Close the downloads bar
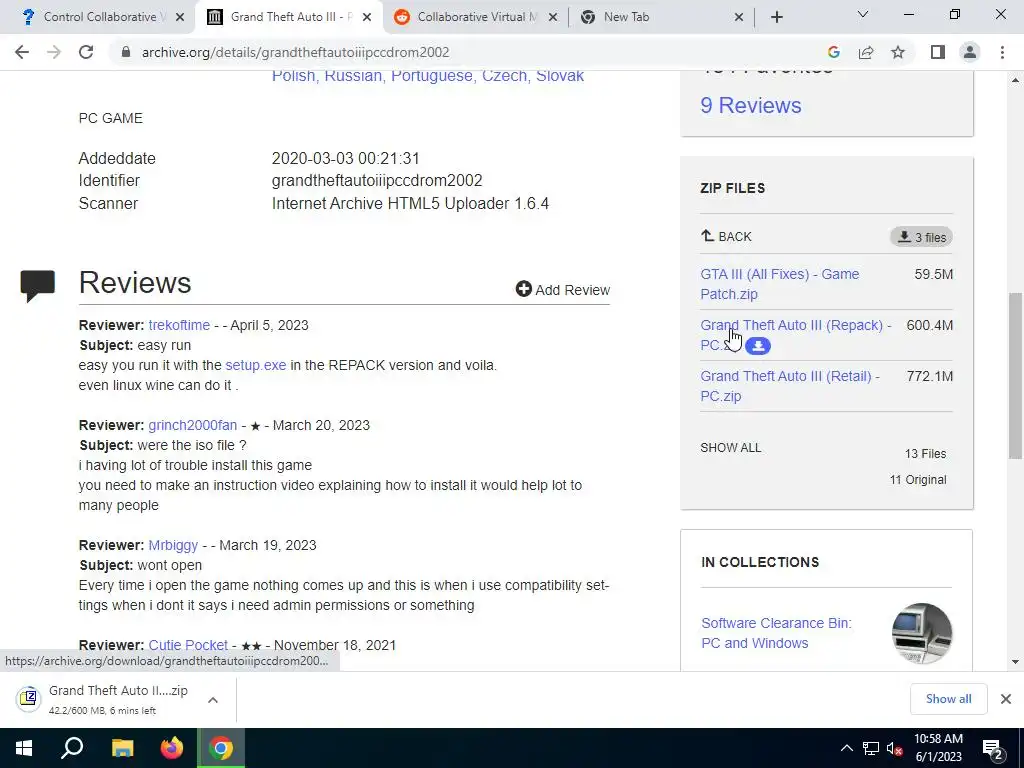The image size is (1024, 768). tap(1006, 699)
